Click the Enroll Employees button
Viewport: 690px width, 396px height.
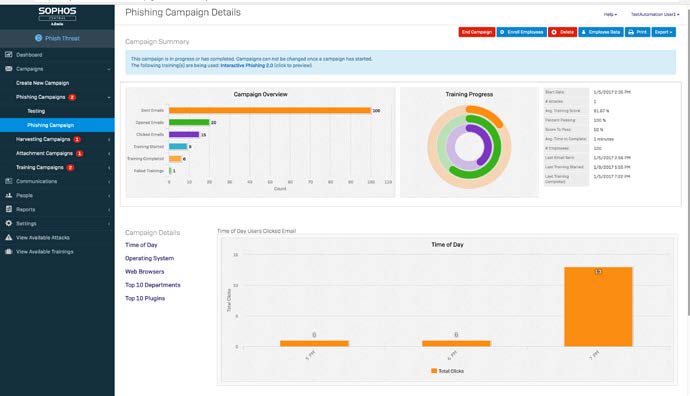click(x=522, y=32)
